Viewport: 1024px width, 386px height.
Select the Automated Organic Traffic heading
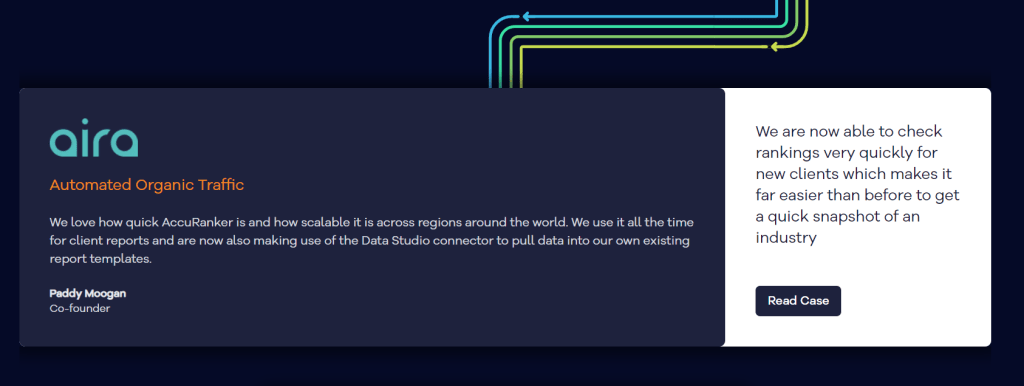click(x=147, y=185)
